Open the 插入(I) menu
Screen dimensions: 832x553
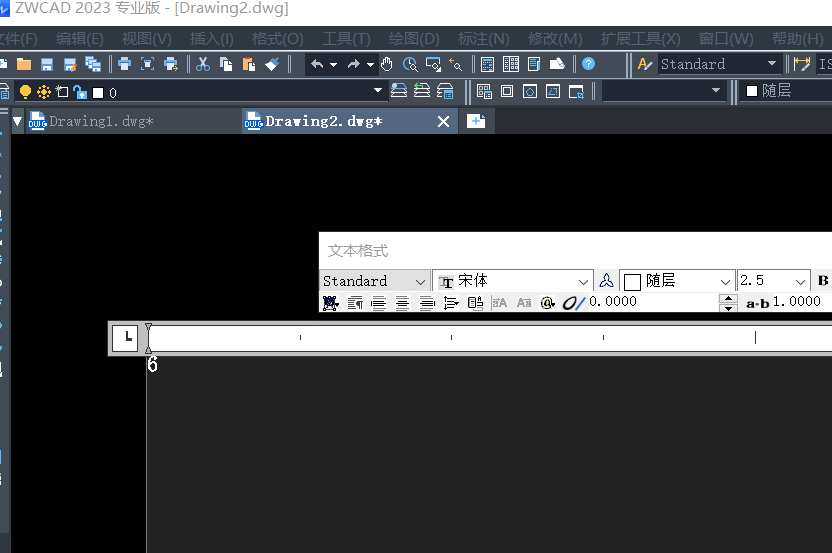click(212, 39)
